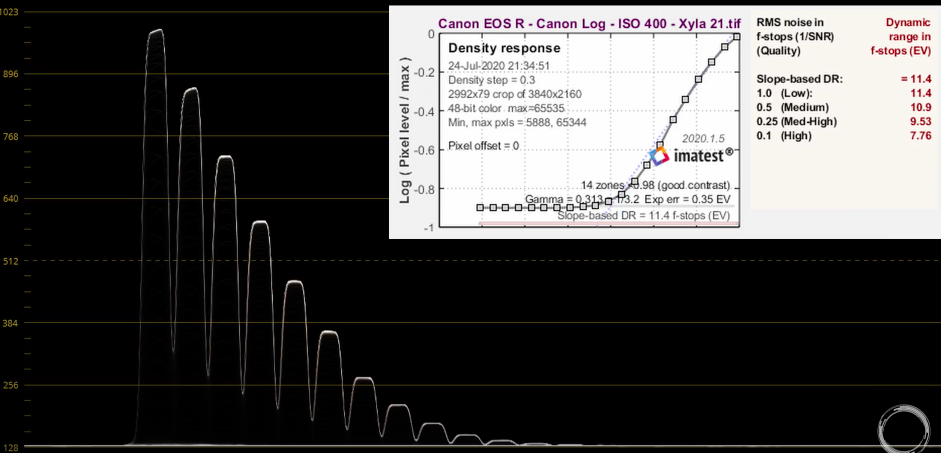Screen dimensions: 941x453
Task: Click the 'Dynamic range in f-stops (EV)' header
Action: 901,37
